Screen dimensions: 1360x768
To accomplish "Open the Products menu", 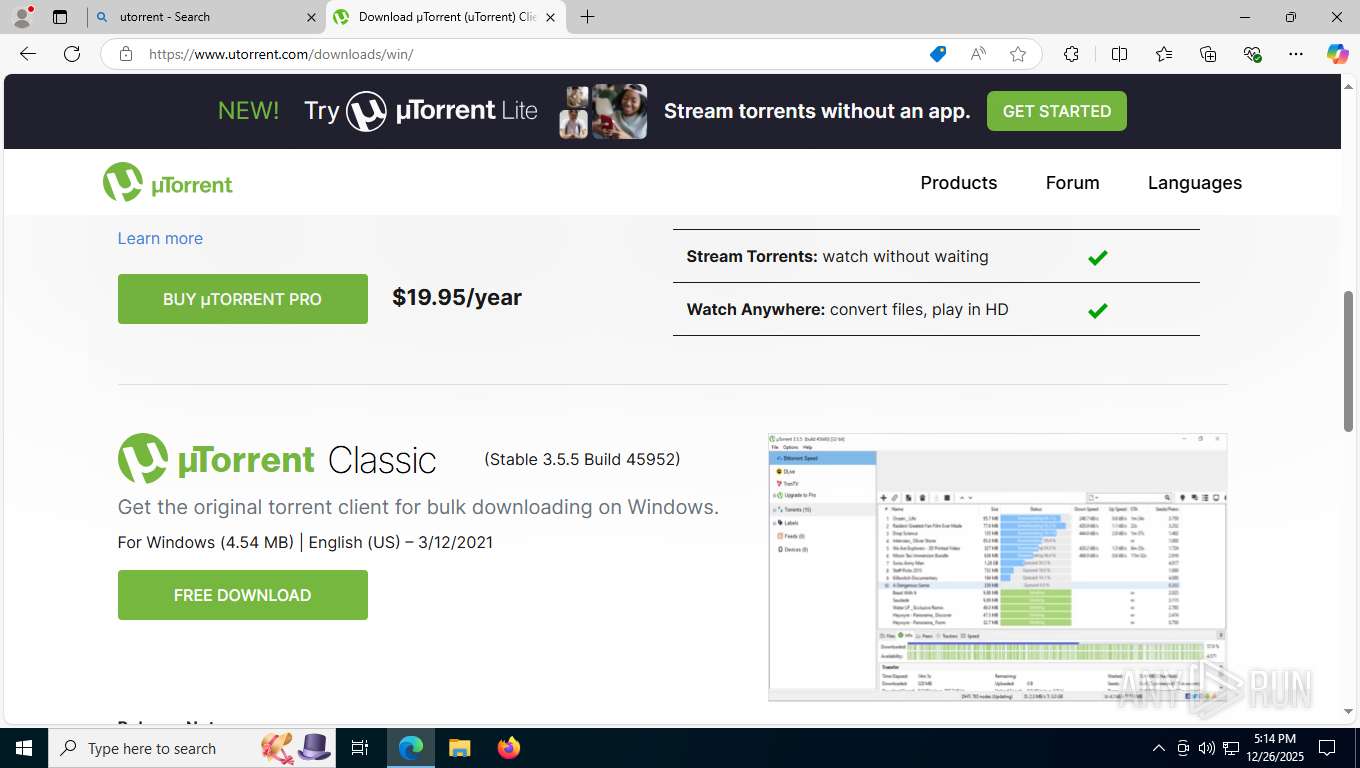I will coord(959,183).
